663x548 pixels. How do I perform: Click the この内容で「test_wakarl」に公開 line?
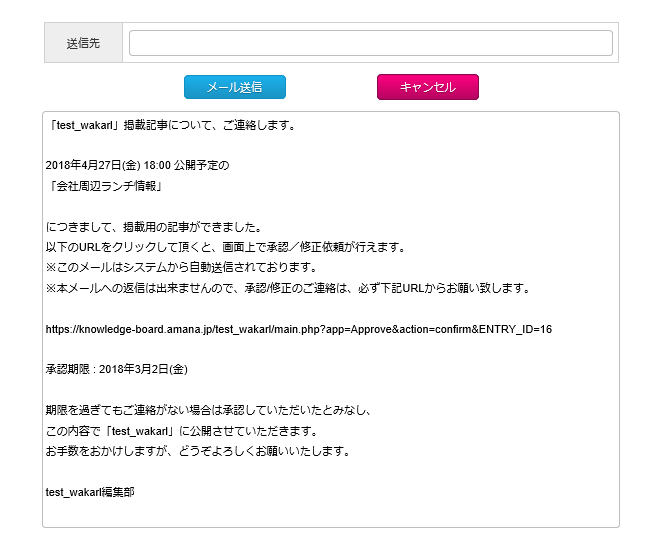click(182, 431)
